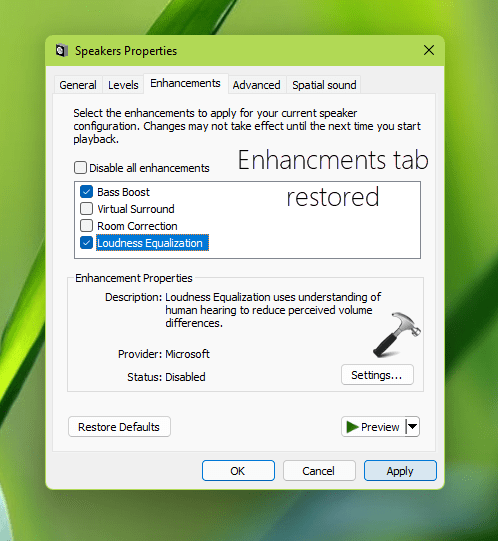Close the Speakers Properties dialog

(429, 50)
